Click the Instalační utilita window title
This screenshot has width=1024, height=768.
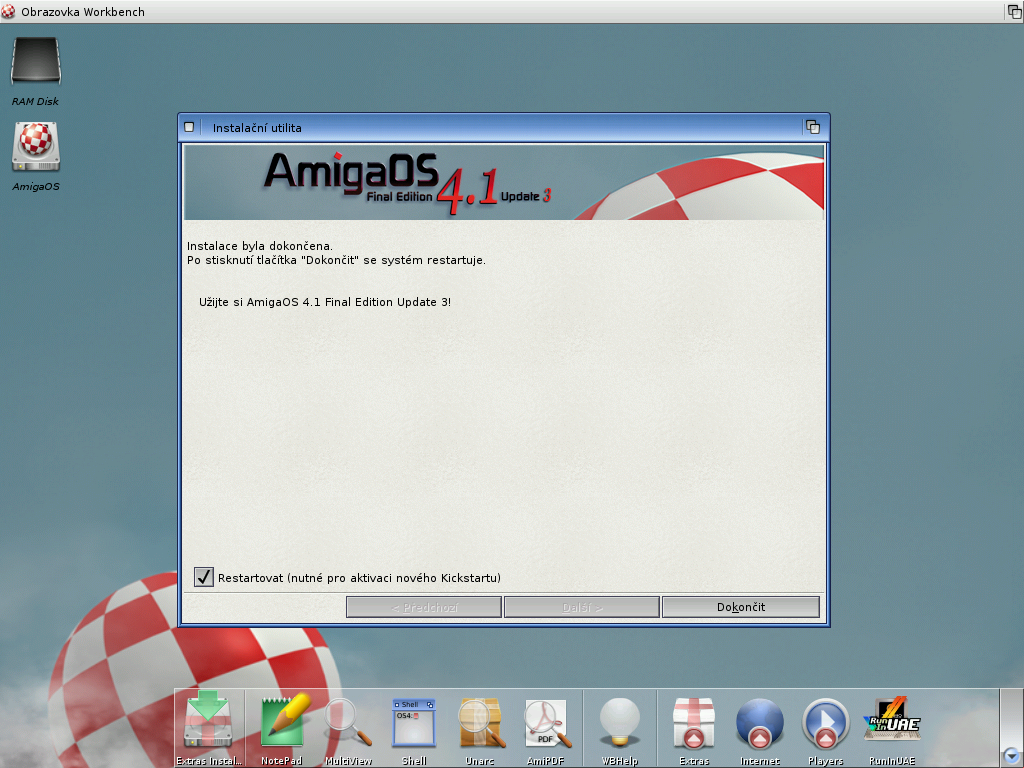[x=257, y=128]
